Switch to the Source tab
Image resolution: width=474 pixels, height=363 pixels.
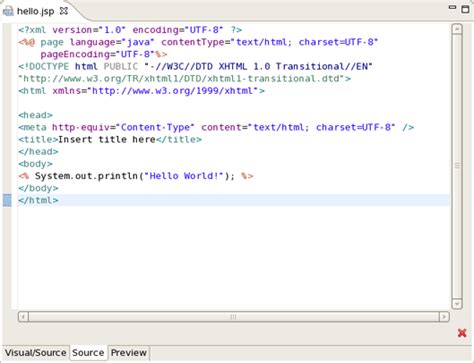88,353
